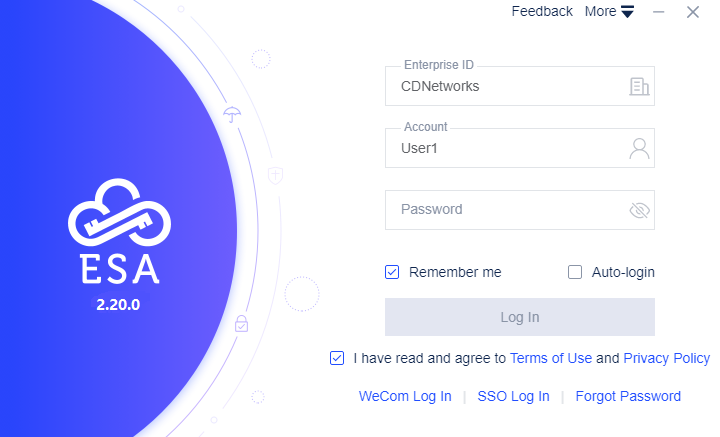The height and width of the screenshot is (437, 720).
Task: Click the 2.20.0 version label
Action: point(118,304)
